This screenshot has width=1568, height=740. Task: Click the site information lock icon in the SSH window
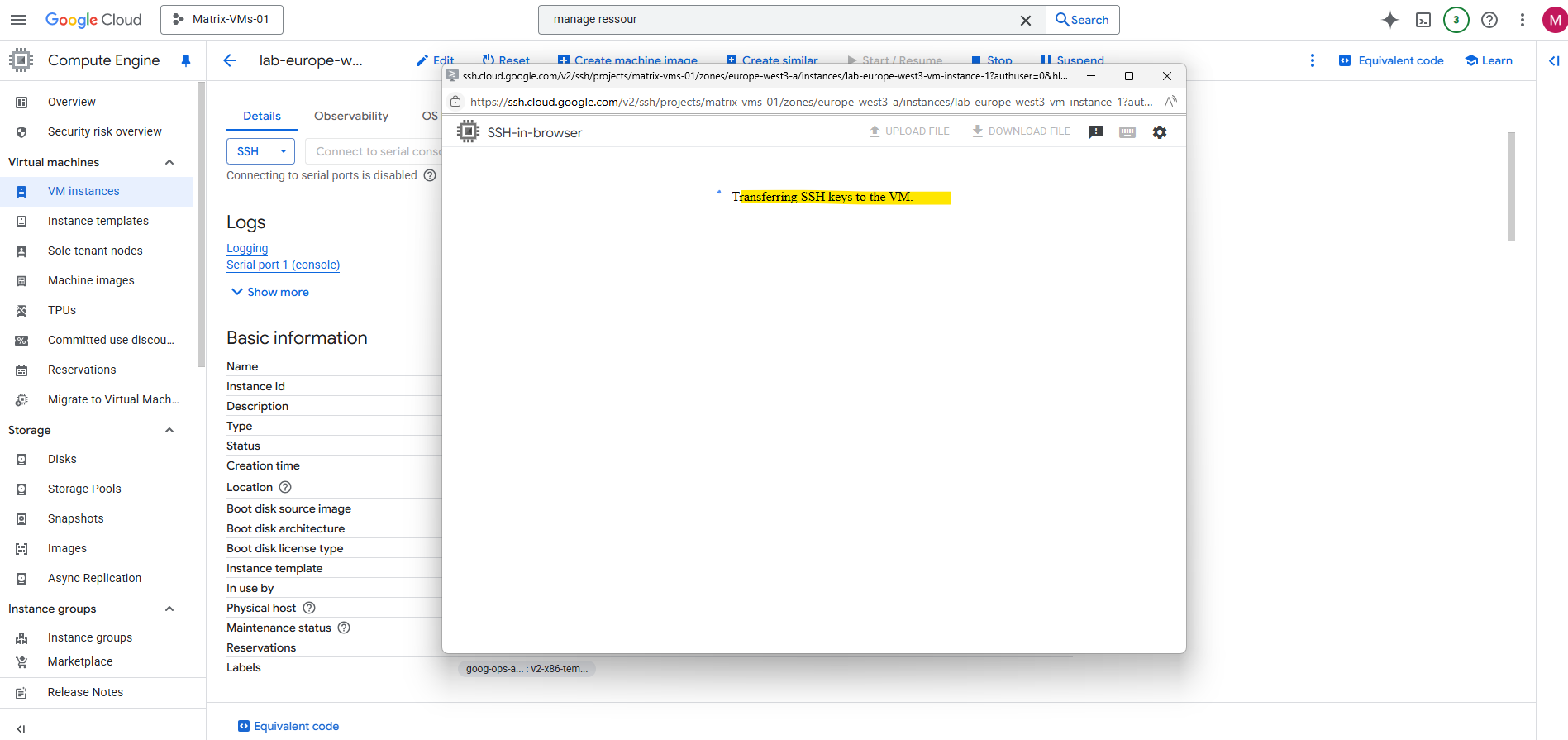[455, 102]
